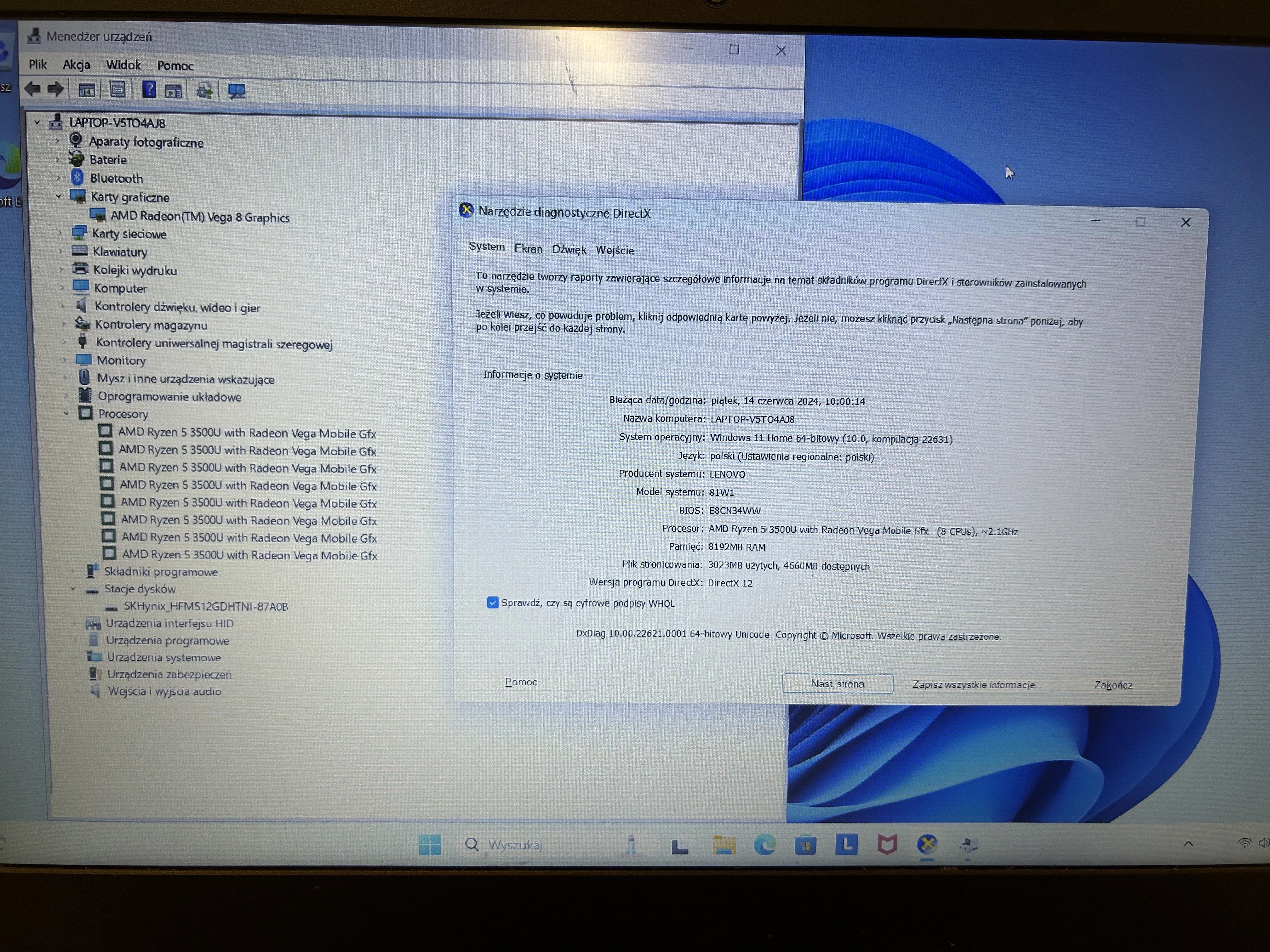
Task: Click the Scan for hardware changes monitor icon
Action: 236,91
